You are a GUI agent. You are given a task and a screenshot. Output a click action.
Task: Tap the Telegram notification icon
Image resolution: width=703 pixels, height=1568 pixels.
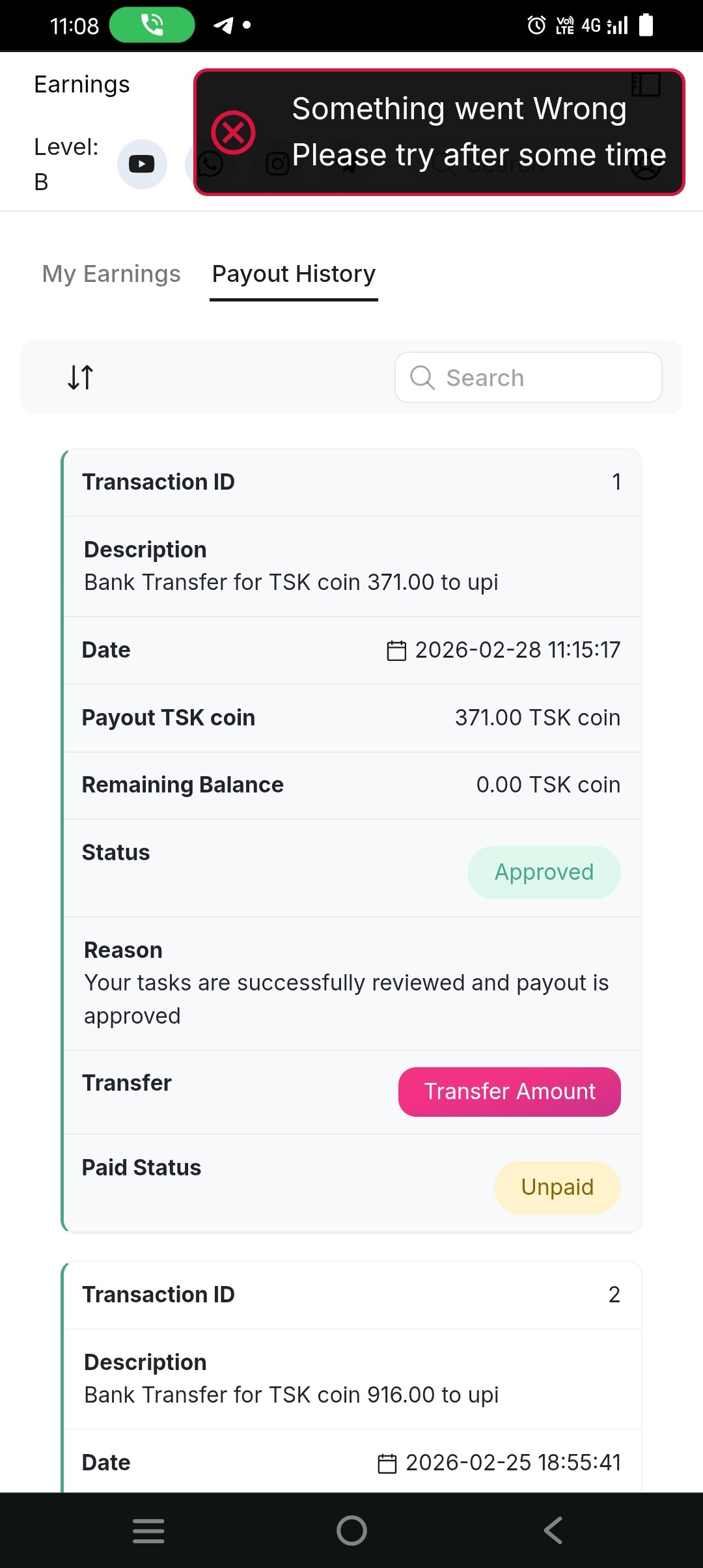point(223,25)
